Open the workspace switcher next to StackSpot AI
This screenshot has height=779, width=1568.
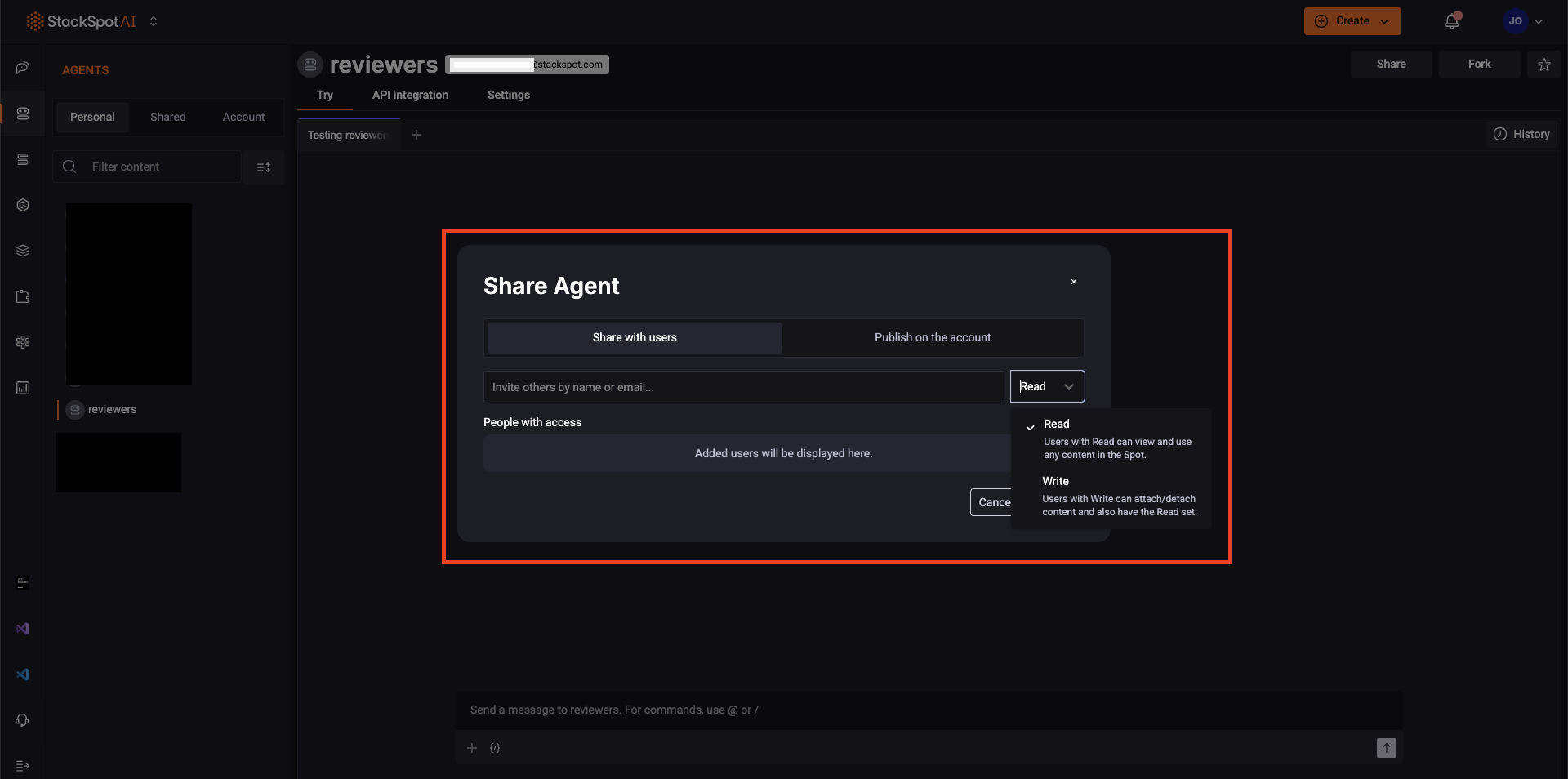pyautogui.click(x=154, y=21)
